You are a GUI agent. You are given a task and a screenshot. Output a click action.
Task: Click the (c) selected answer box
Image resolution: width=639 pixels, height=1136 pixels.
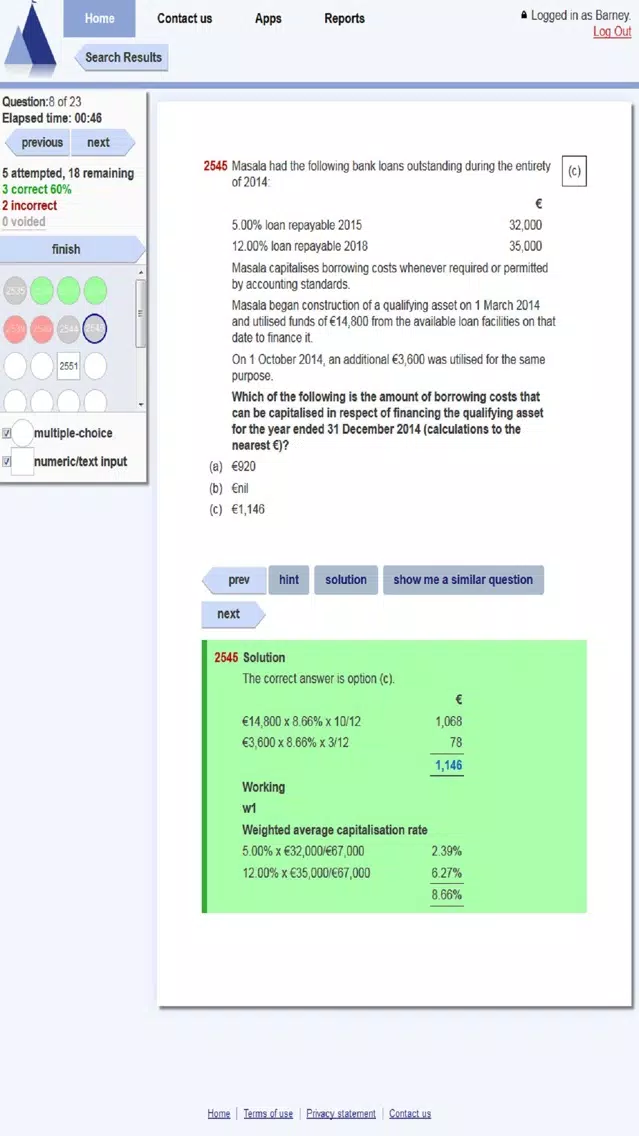[574, 172]
